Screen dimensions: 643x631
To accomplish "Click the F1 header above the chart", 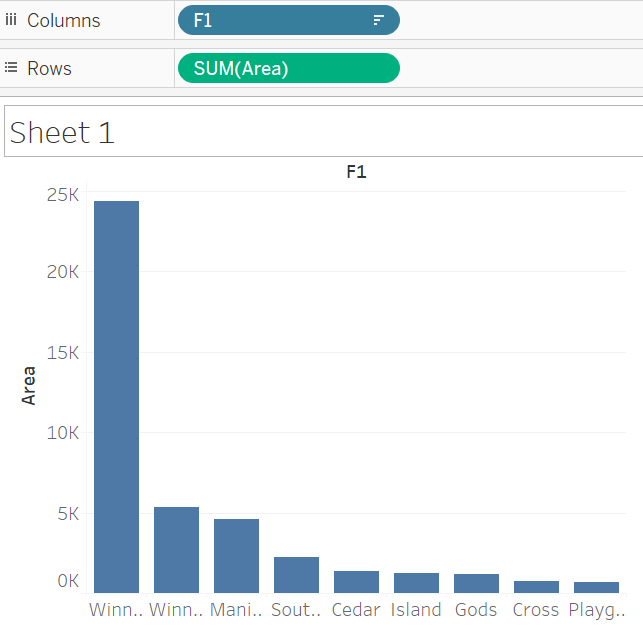I will [356, 172].
